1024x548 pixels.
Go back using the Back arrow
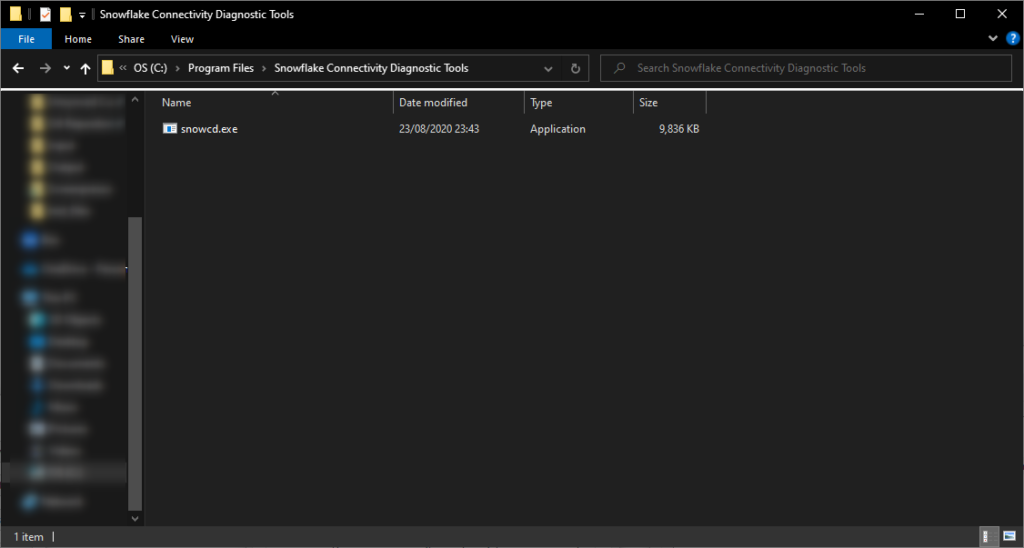pos(18,68)
